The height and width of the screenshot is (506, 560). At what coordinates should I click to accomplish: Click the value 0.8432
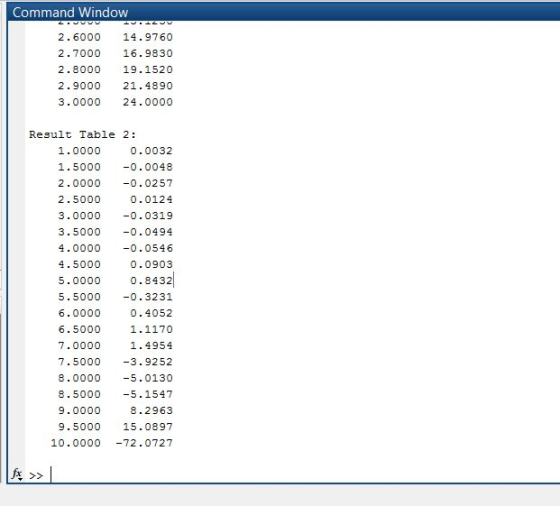151,281
